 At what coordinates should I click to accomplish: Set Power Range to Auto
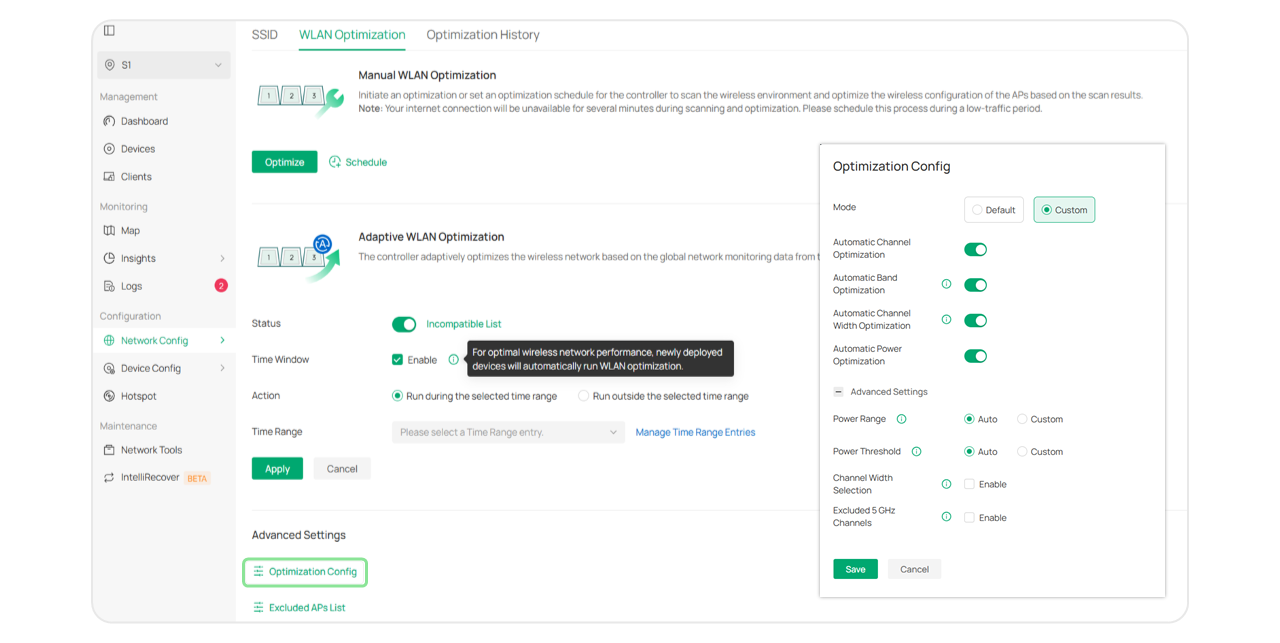(x=969, y=419)
